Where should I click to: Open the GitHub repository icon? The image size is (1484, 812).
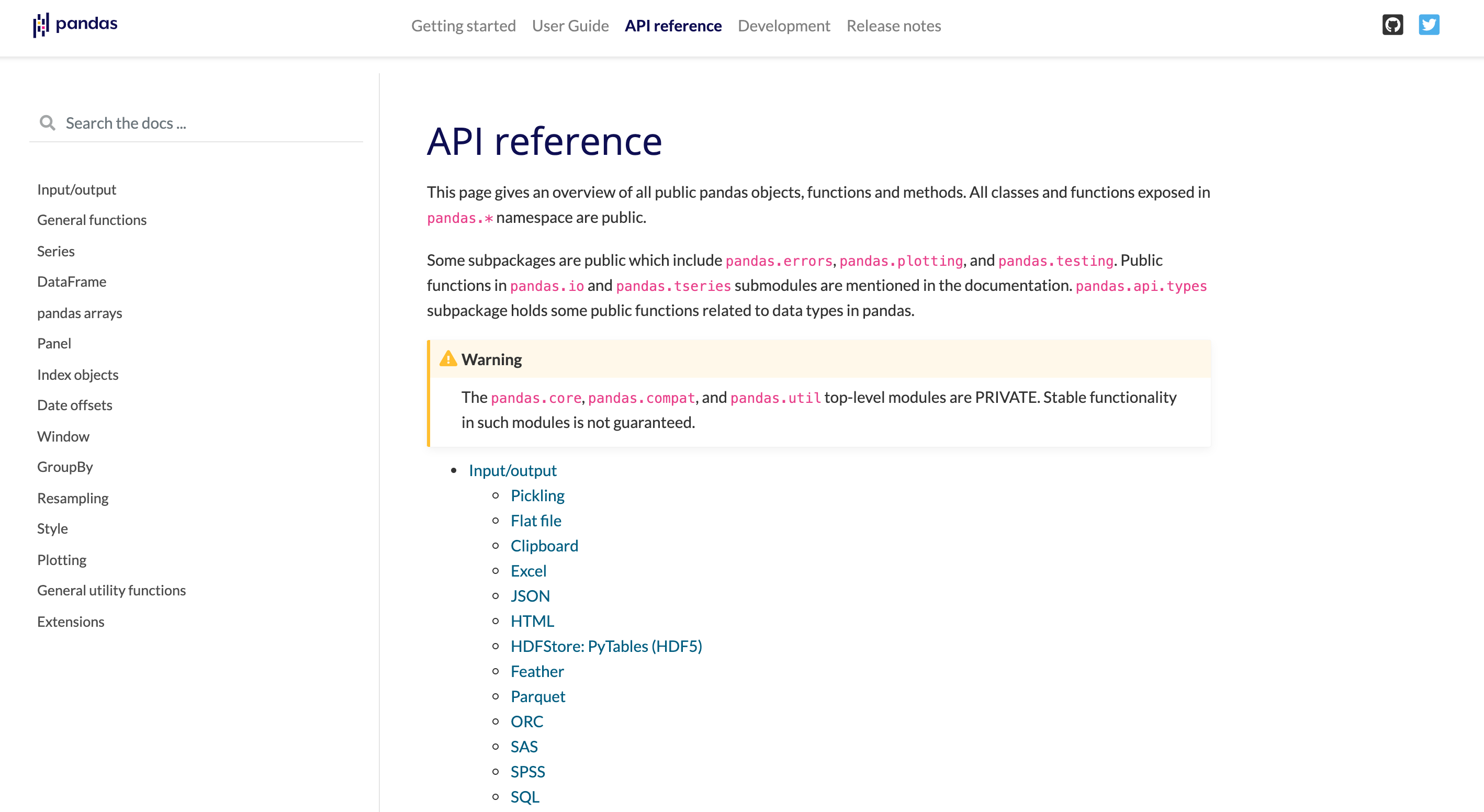[1392, 25]
